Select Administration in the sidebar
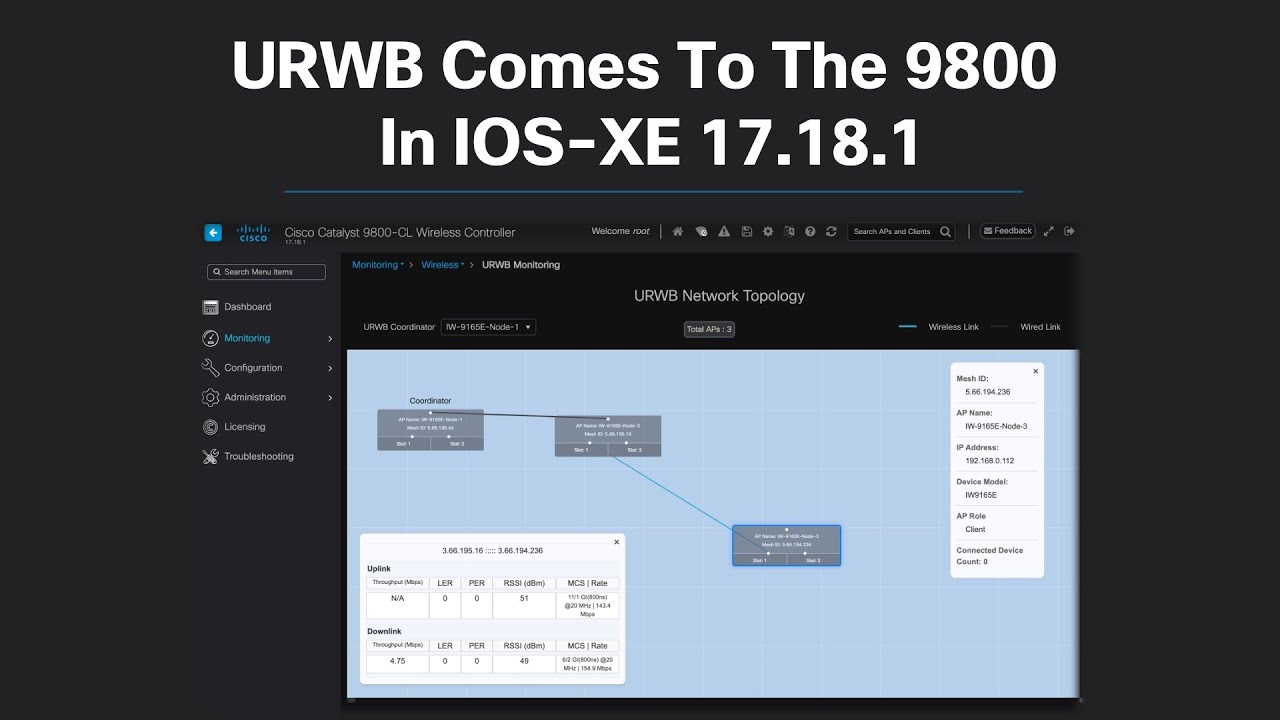This screenshot has width=1280, height=720. (x=255, y=397)
